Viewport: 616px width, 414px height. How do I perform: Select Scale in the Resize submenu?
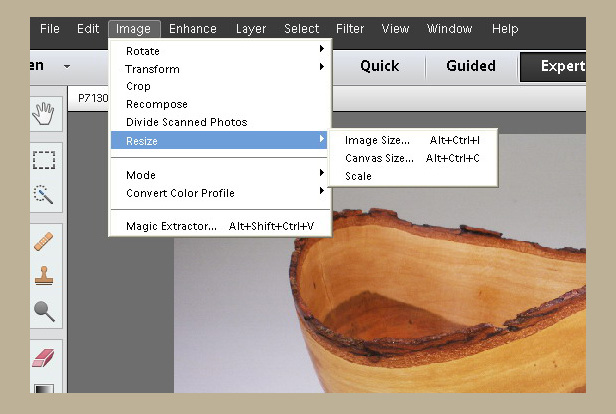359,176
